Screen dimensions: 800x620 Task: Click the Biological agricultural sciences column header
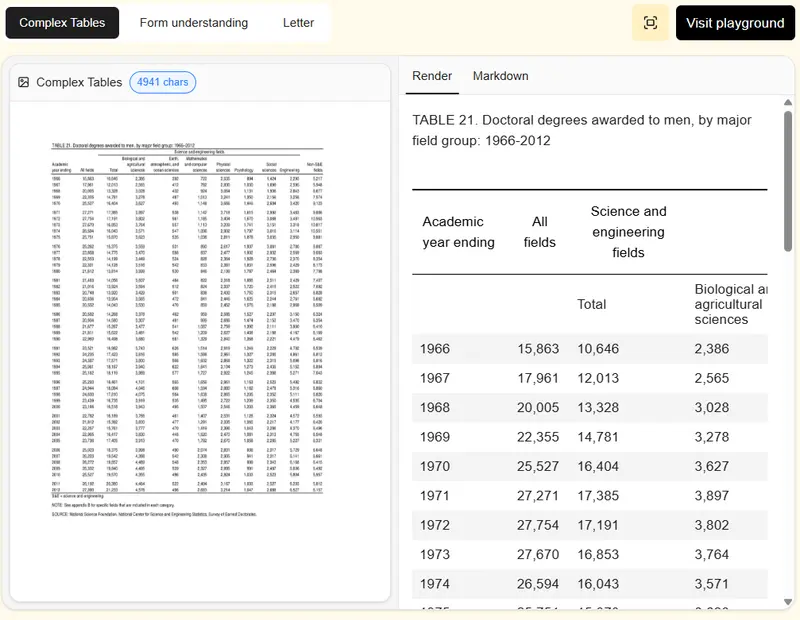(730, 304)
